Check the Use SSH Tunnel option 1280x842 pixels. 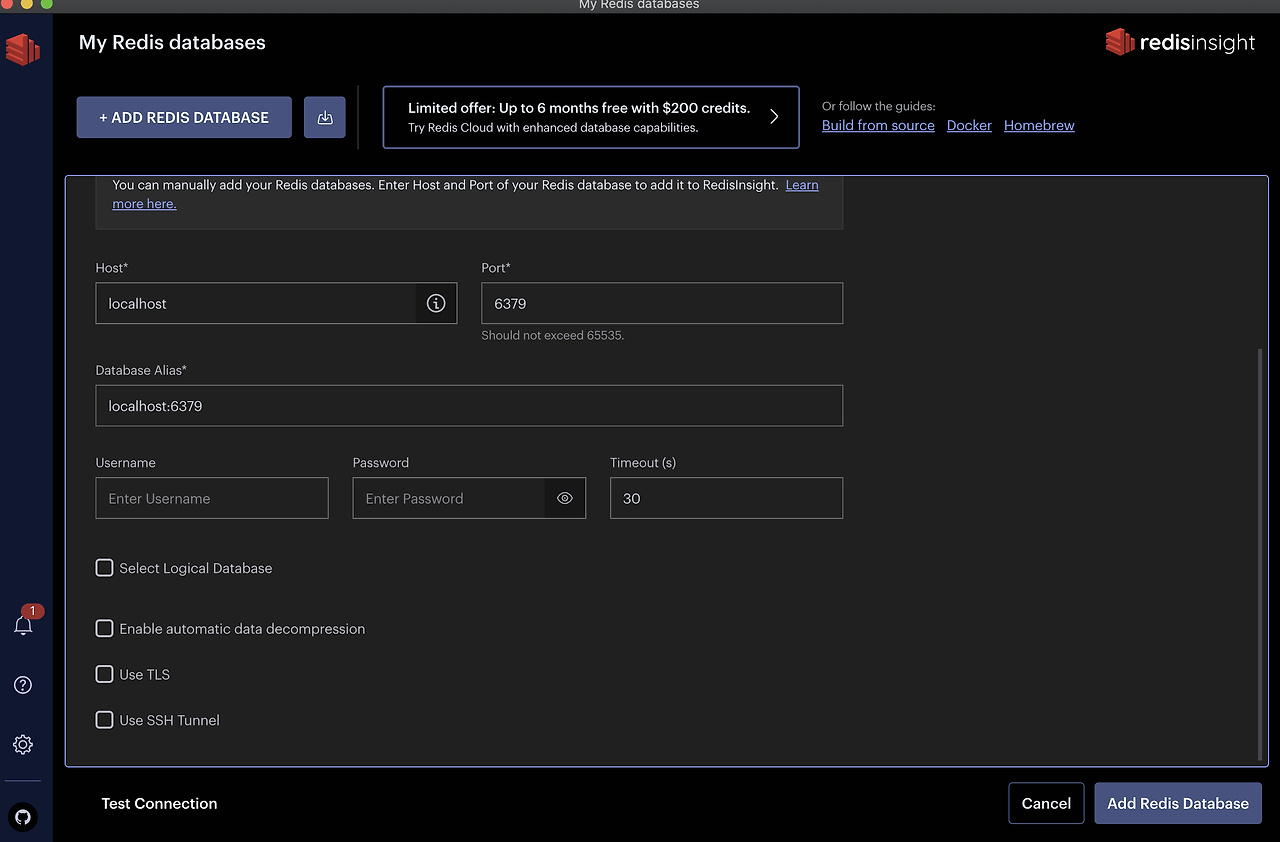pos(104,720)
